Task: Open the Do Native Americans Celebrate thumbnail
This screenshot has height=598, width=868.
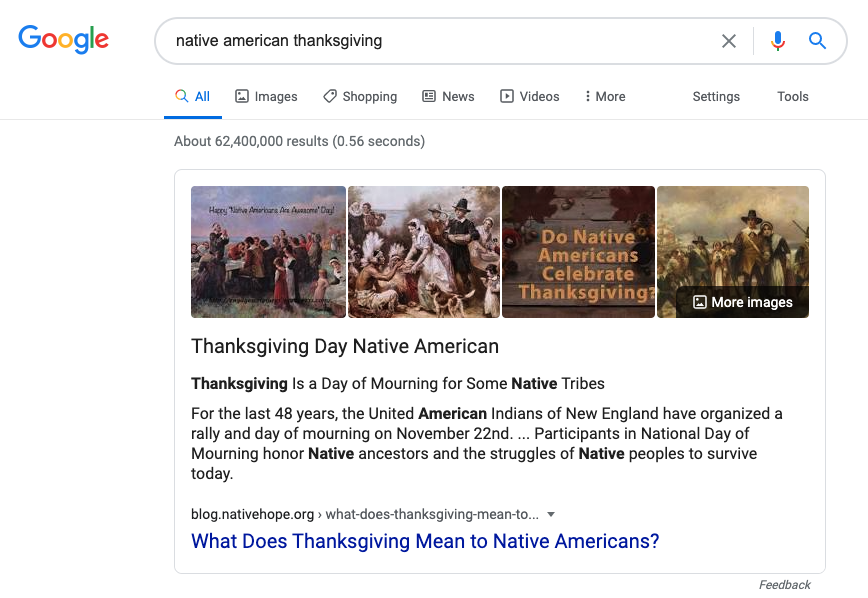Action: pos(578,252)
